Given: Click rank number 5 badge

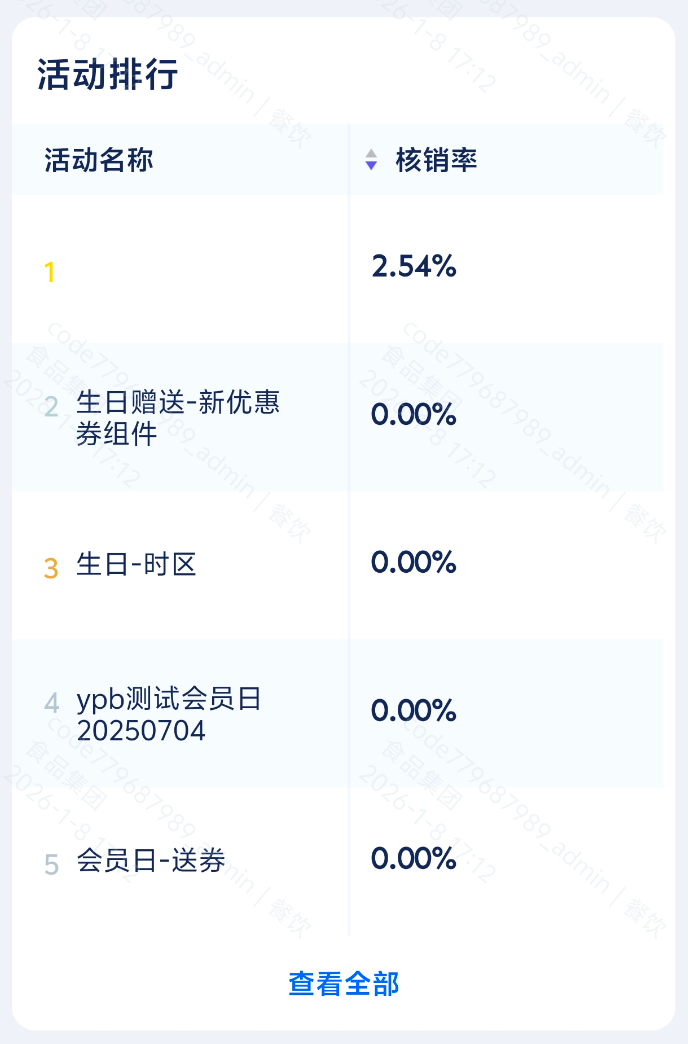Looking at the screenshot, I should point(52,864).
